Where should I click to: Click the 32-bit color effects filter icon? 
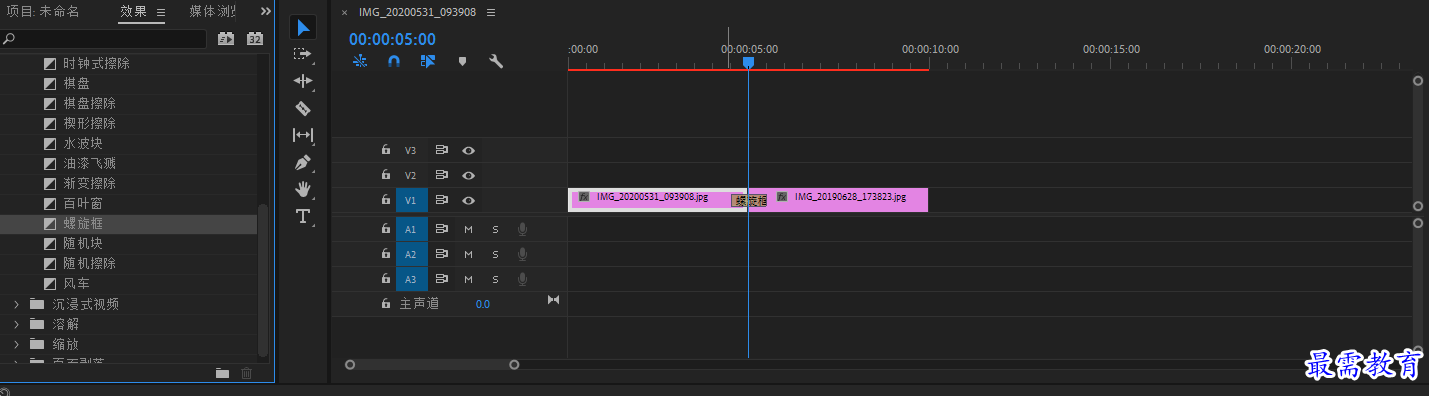[x=255, y=39]
